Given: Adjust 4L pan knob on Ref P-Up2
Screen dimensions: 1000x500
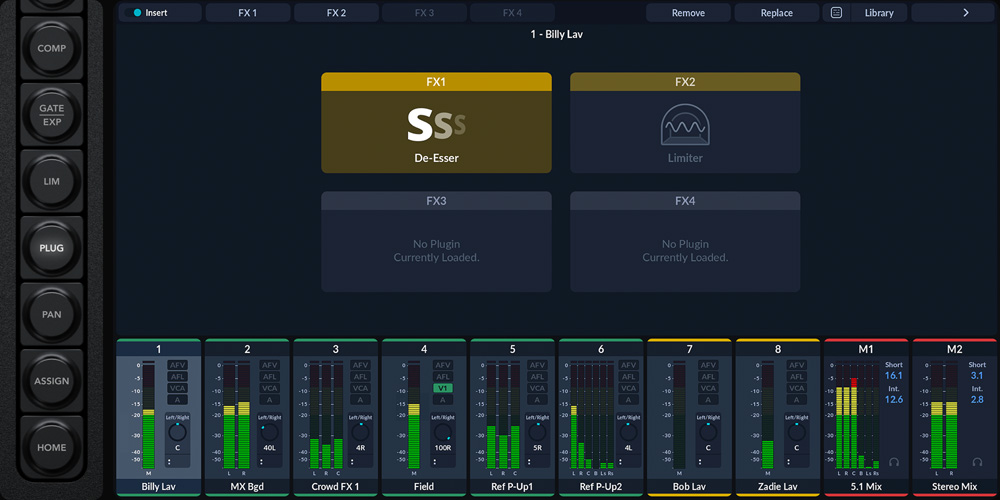Looking at the screenshot, I should pos(628,432).
